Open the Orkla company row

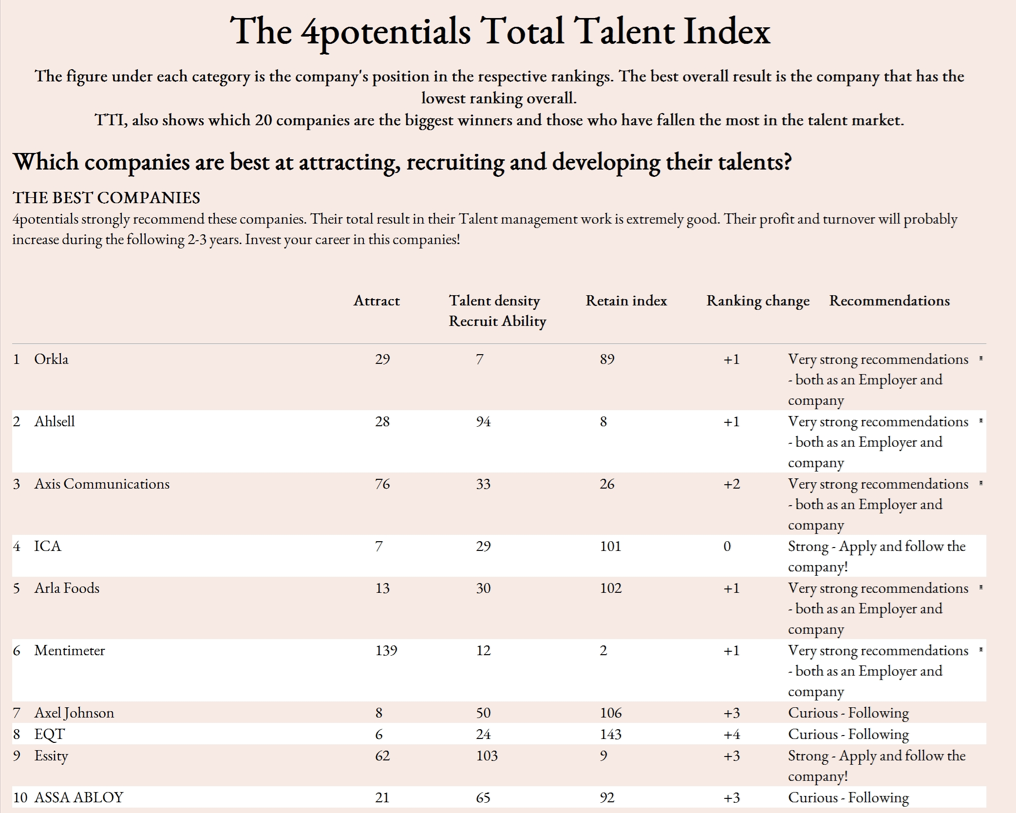pyautogui.click(x=499, y=379)
